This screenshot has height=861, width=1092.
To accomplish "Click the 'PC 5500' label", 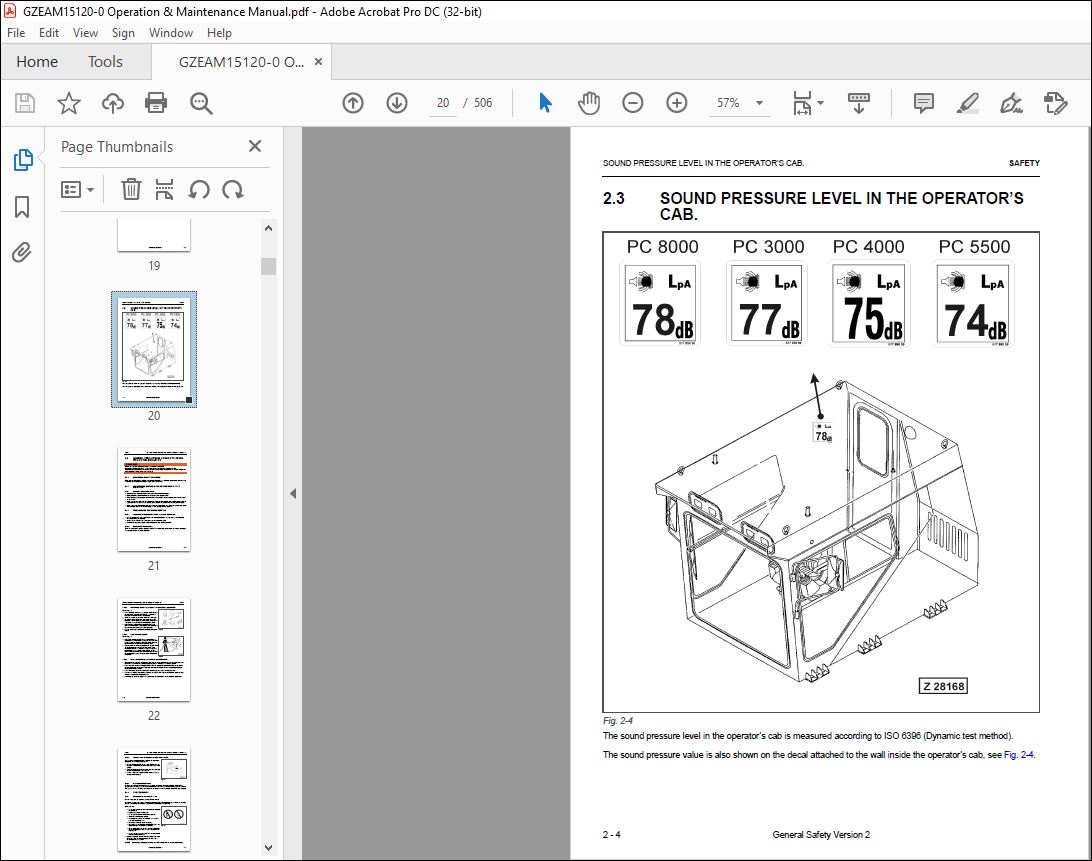I will coord(974,247).
